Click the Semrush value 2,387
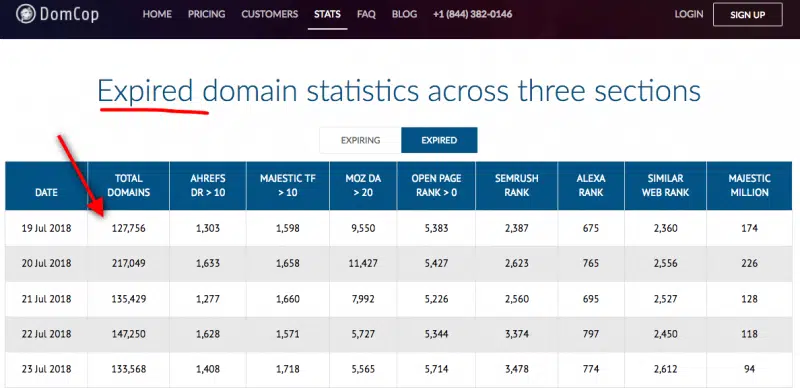Screen dimensions: 800x388 click(516, 228)
